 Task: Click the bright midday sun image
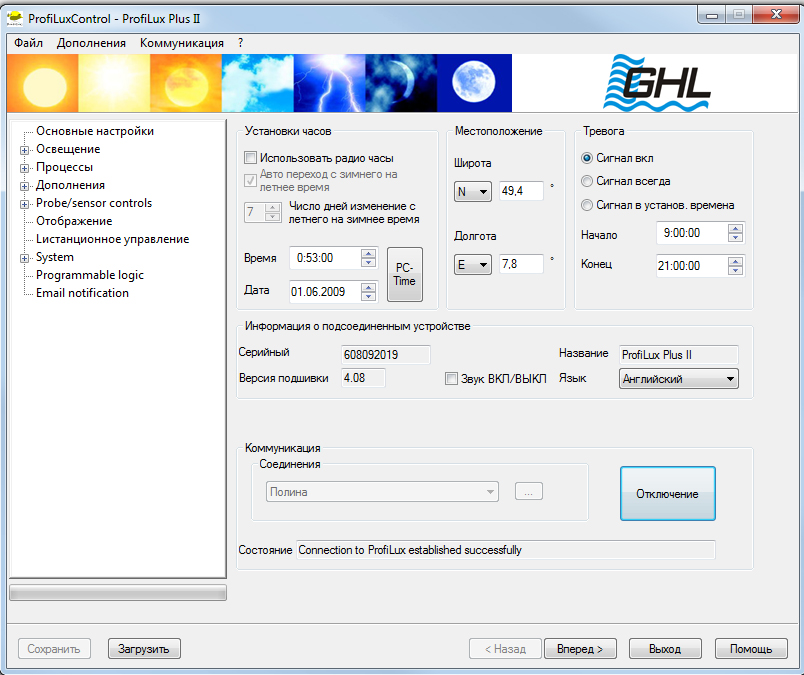114,83
